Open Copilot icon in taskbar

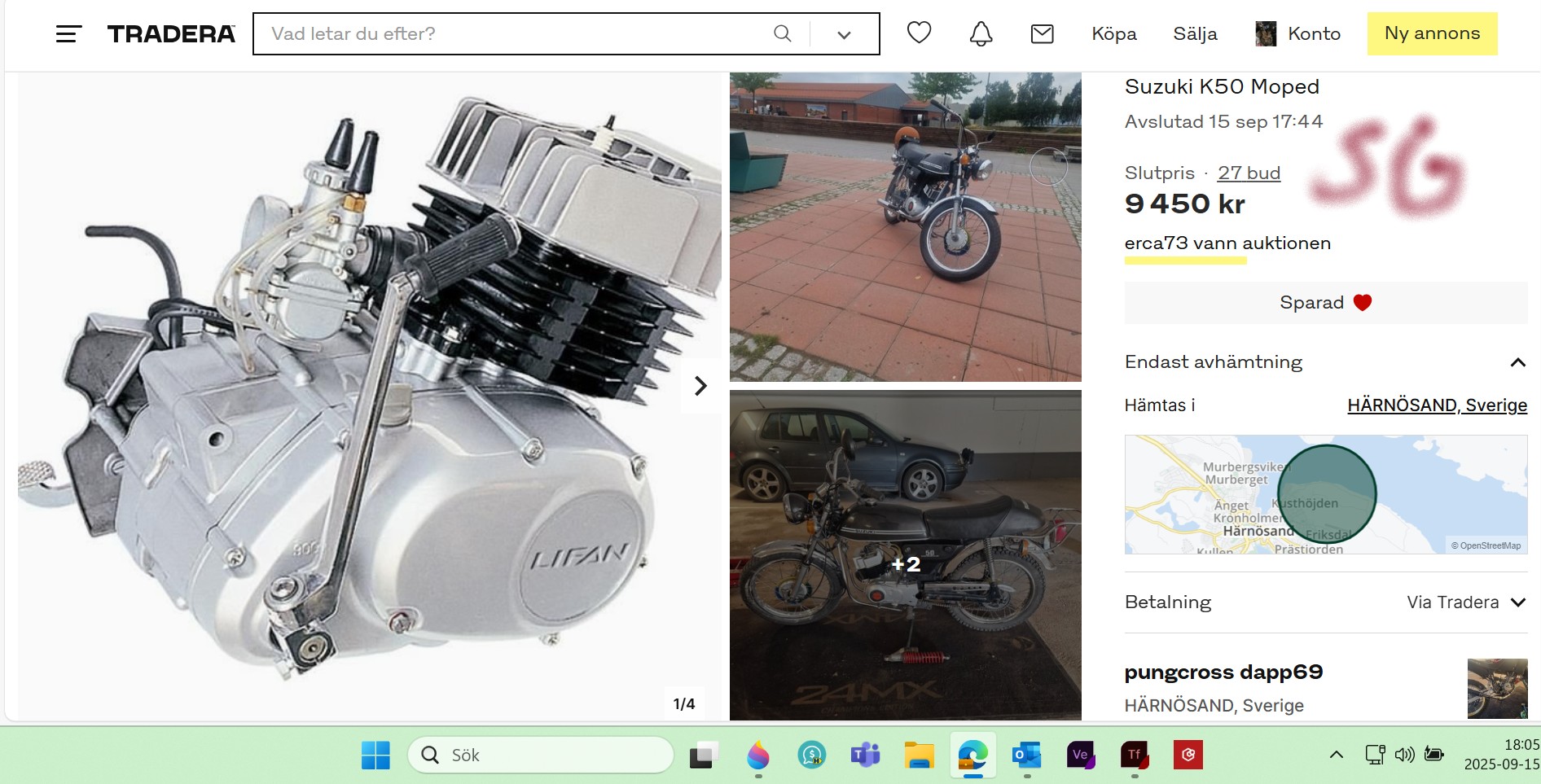click(757, 756)
